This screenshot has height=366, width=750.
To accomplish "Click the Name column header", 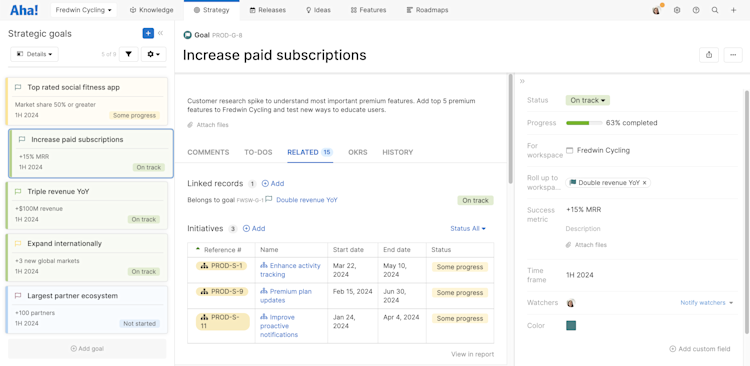I will tap(291, 250).
